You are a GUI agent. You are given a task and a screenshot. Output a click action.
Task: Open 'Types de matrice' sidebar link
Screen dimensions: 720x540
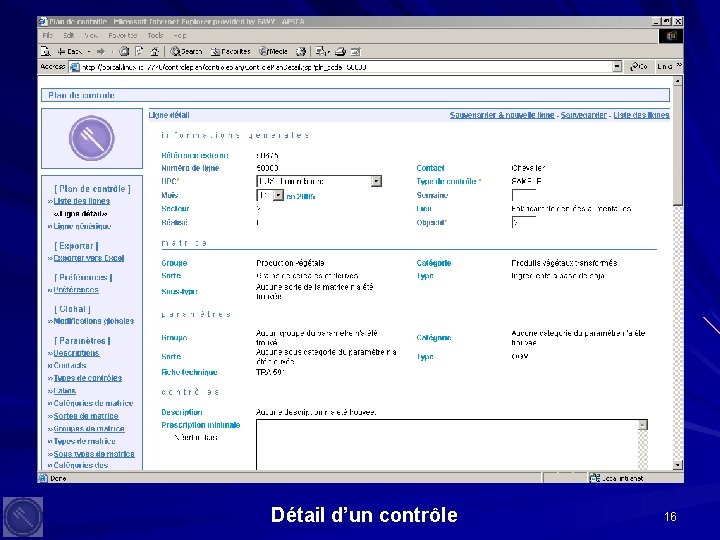point(84,441)
